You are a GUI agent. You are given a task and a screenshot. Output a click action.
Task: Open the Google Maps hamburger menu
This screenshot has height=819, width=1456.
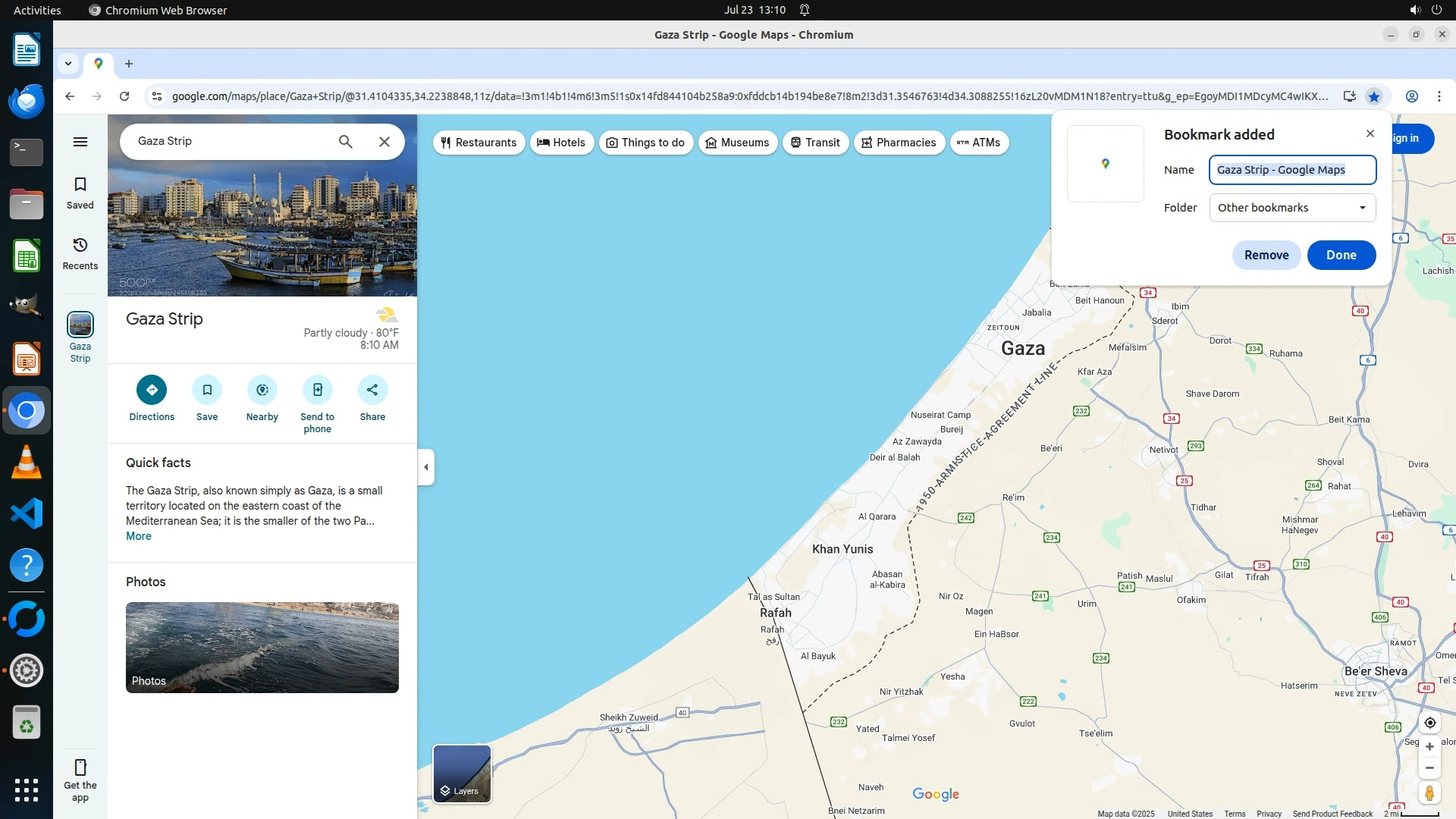pos(80,142)
